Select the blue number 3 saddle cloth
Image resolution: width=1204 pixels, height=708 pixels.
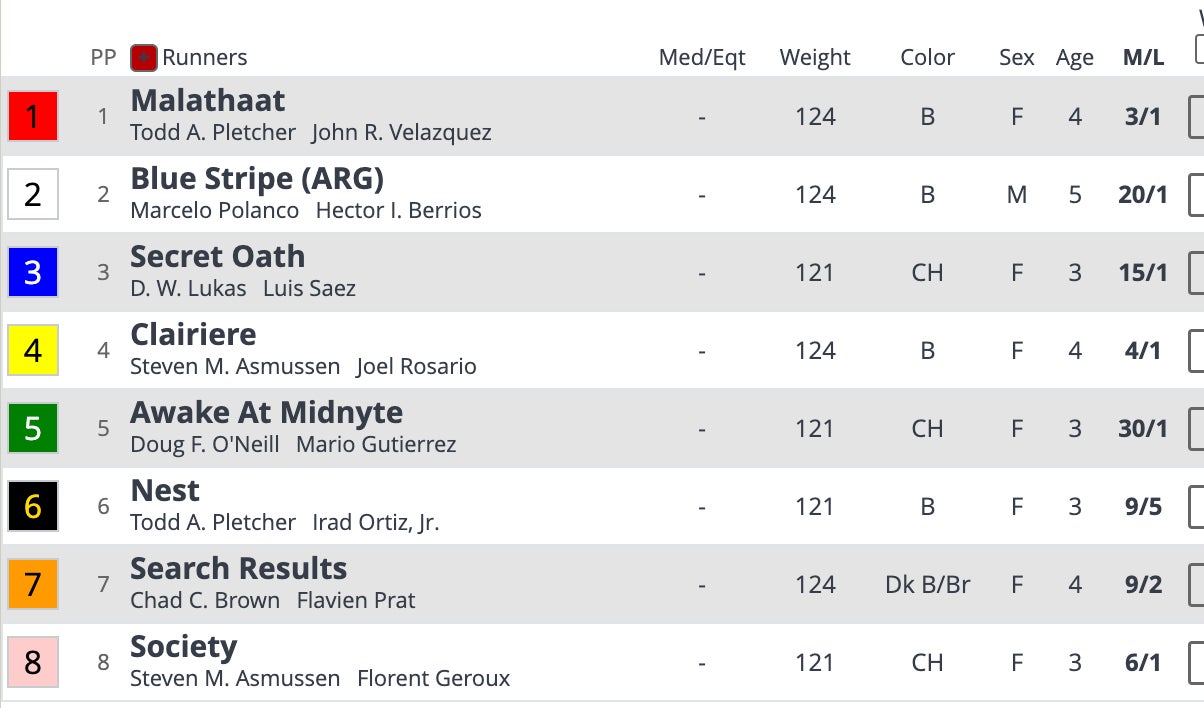coord(33,273)
